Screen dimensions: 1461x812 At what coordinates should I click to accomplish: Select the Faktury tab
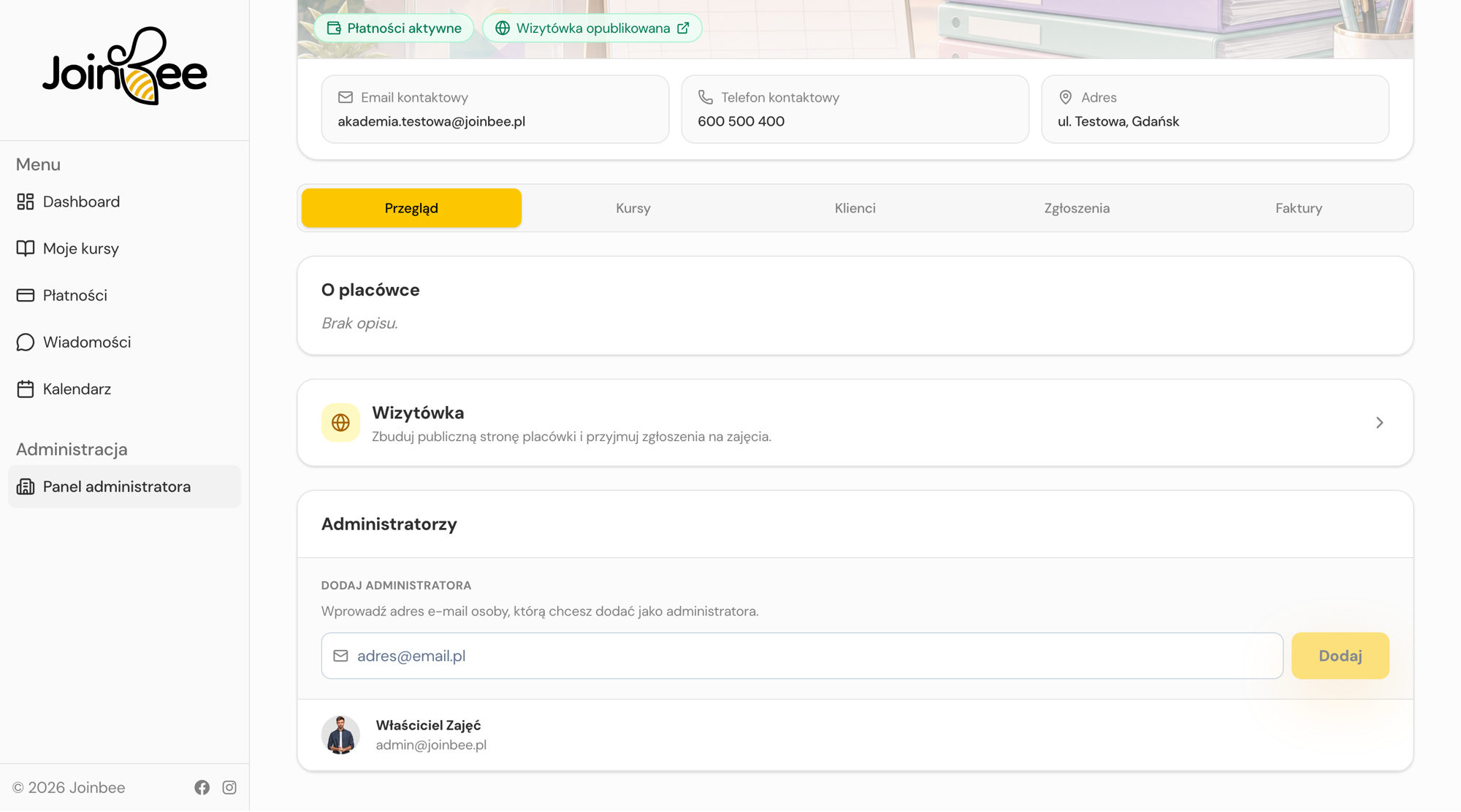tap(1299, 208)
